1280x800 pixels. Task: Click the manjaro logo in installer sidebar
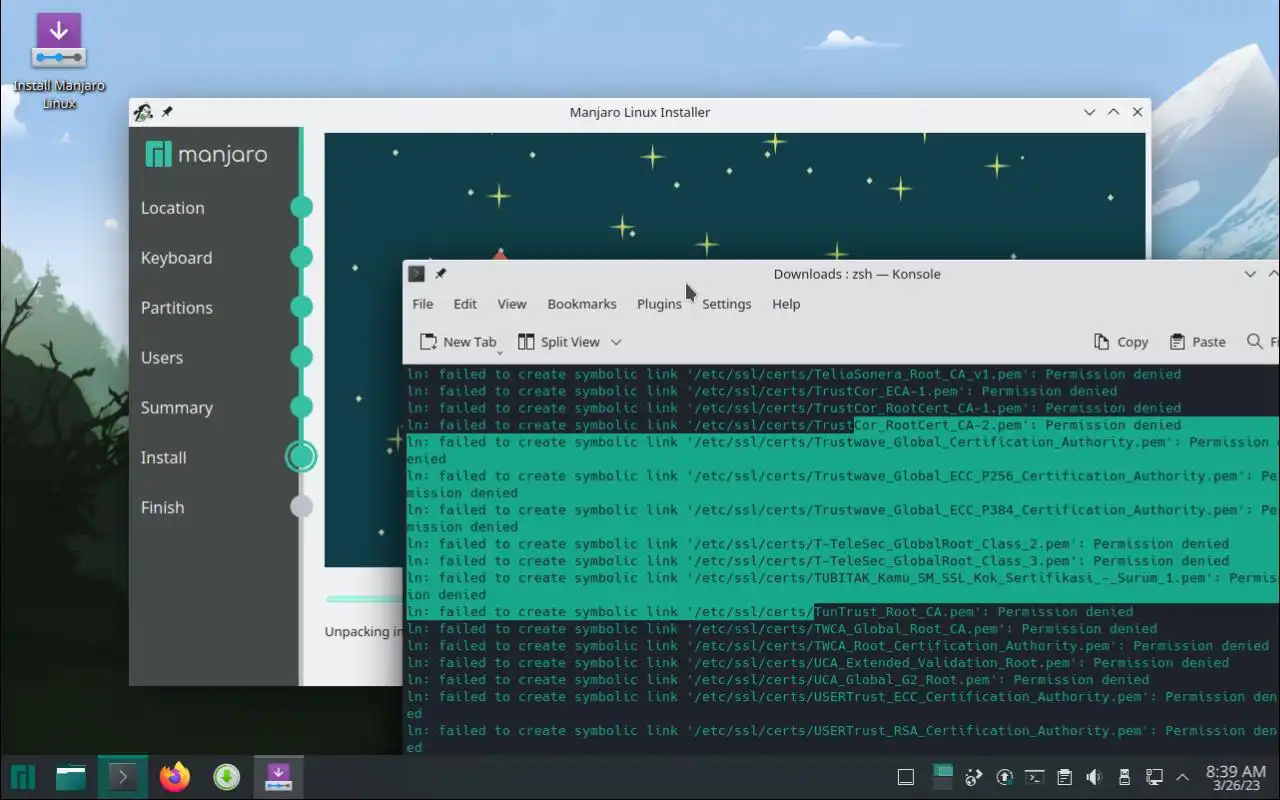pos(206,154)
